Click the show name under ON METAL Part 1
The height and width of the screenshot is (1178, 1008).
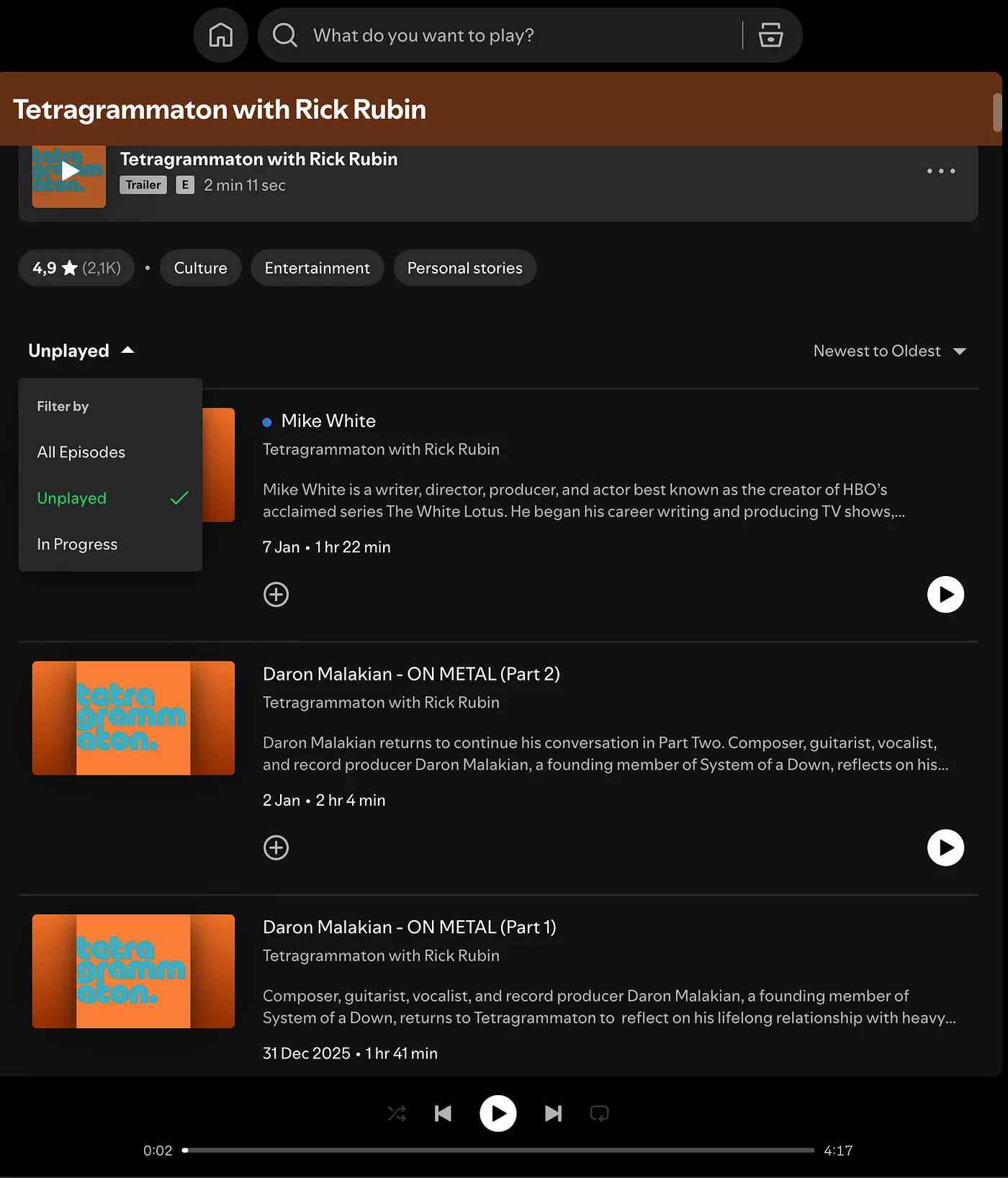pos(381,956)
